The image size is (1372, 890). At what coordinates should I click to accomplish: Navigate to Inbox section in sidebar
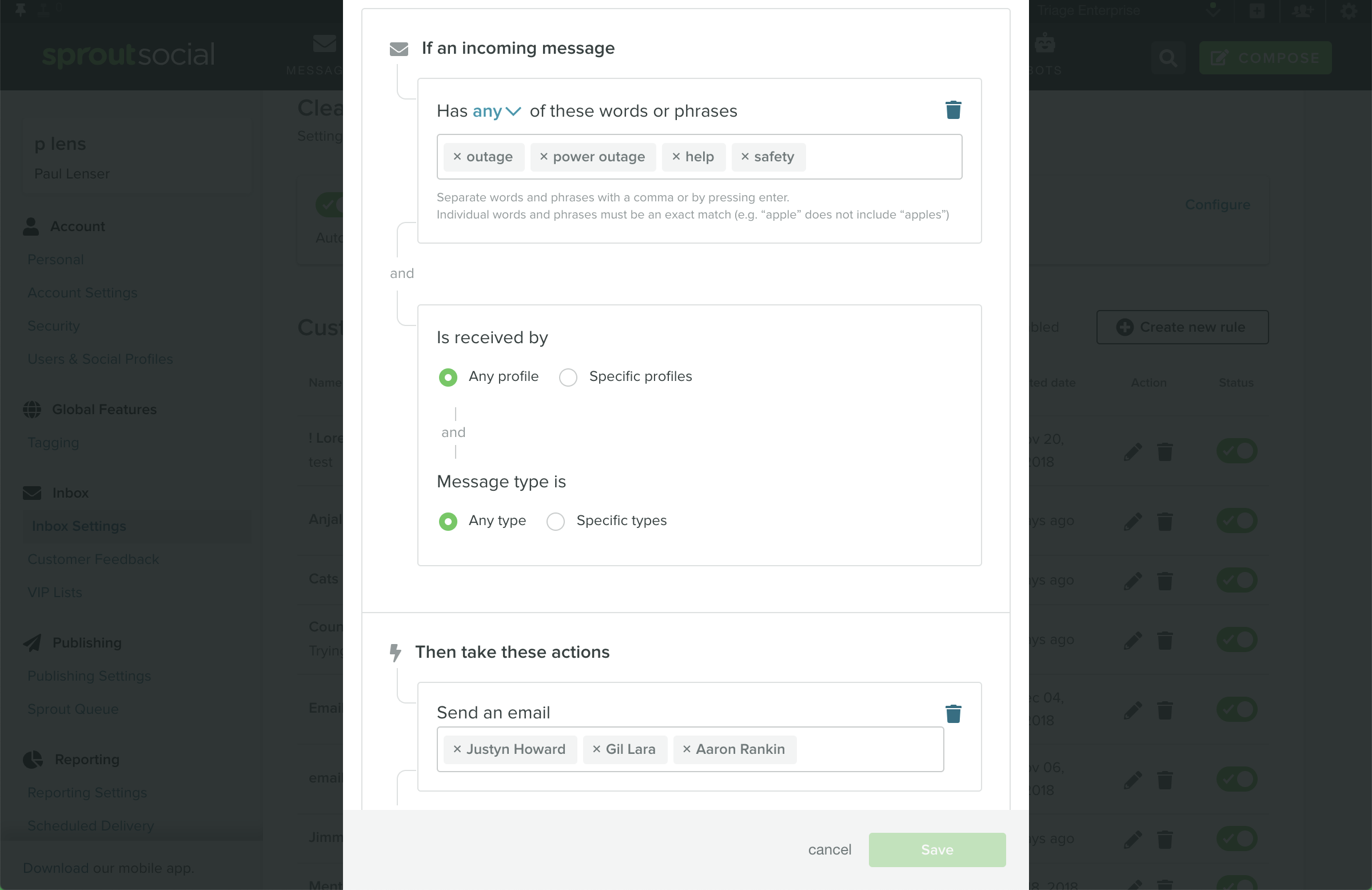tap(70, 492)
